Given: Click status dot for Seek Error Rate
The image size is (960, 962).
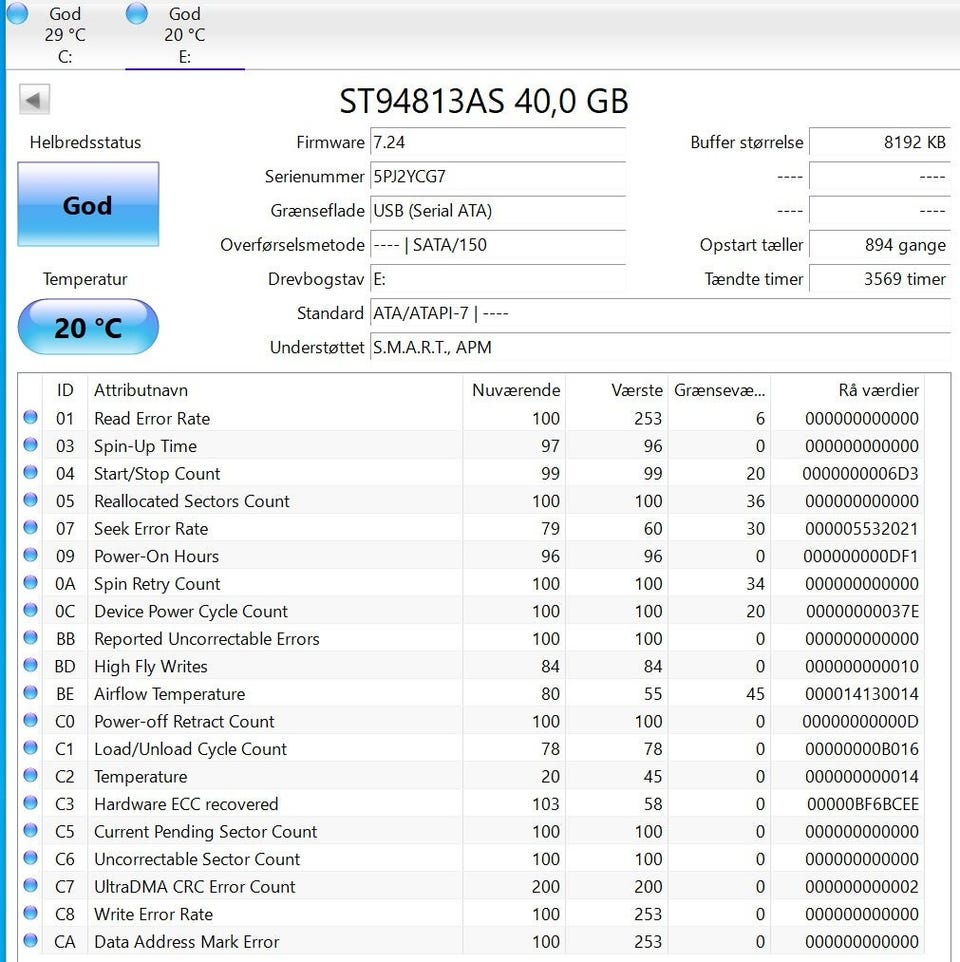Looking at the screenshot, I should tap(30, 528).
